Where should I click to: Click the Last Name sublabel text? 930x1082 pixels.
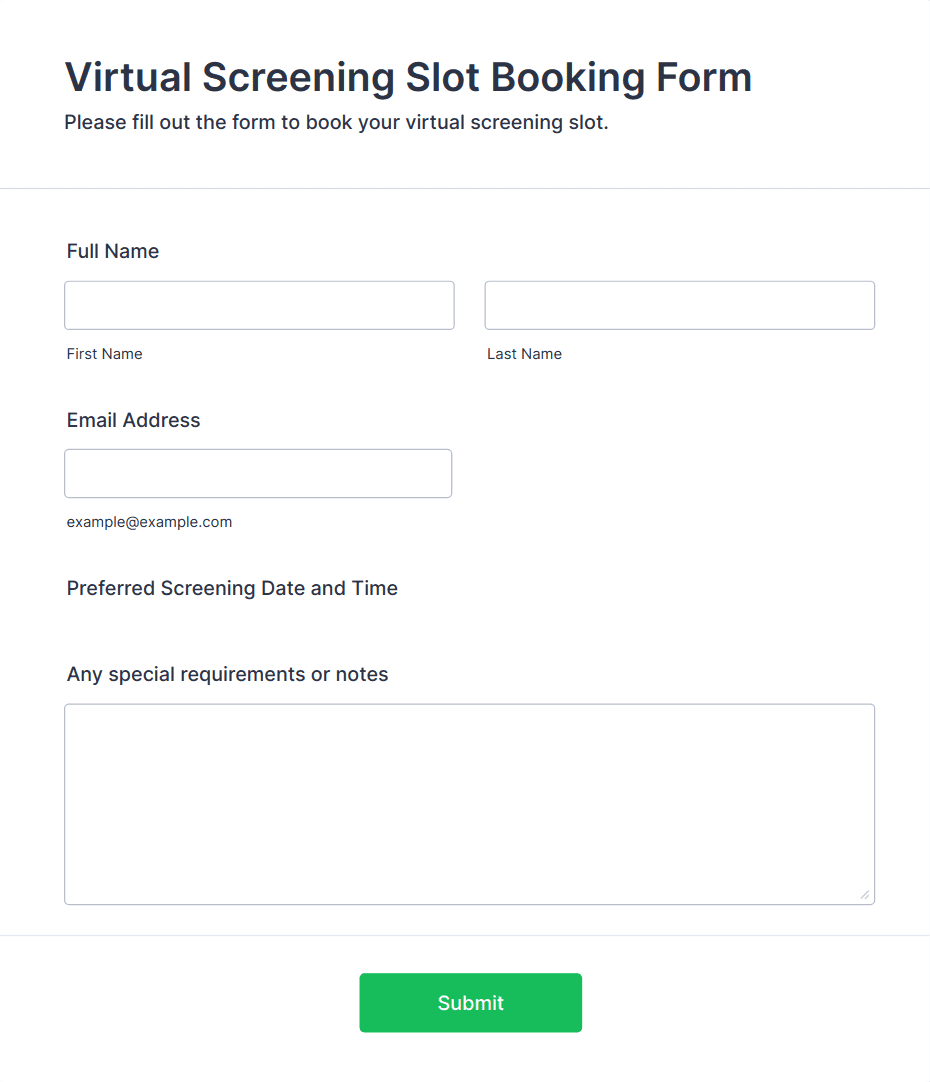[x=524, y=354]
